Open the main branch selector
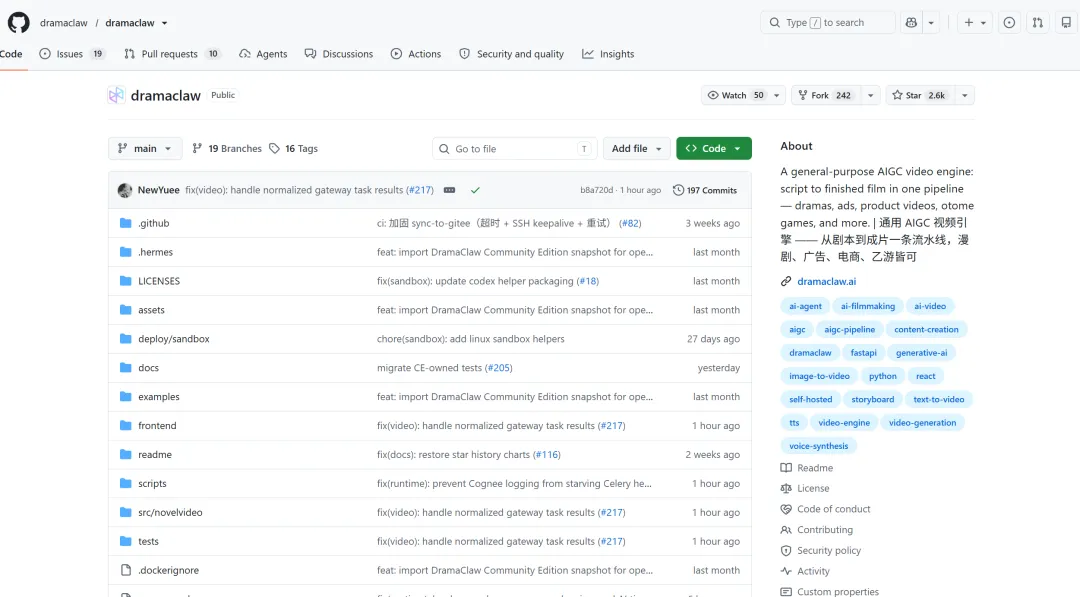 pyautogui.click(x=145, y=149)
